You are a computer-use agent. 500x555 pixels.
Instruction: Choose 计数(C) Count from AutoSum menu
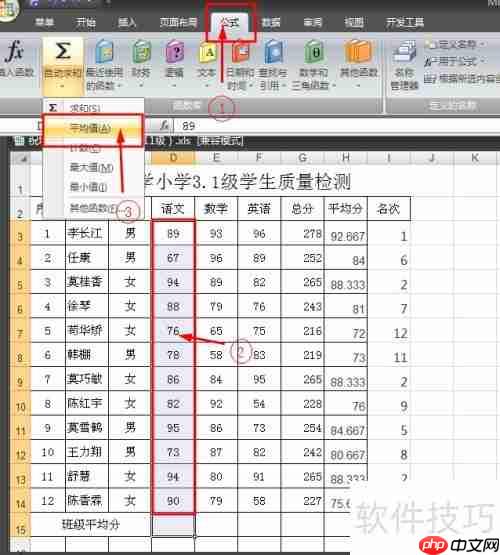[93, 149]
